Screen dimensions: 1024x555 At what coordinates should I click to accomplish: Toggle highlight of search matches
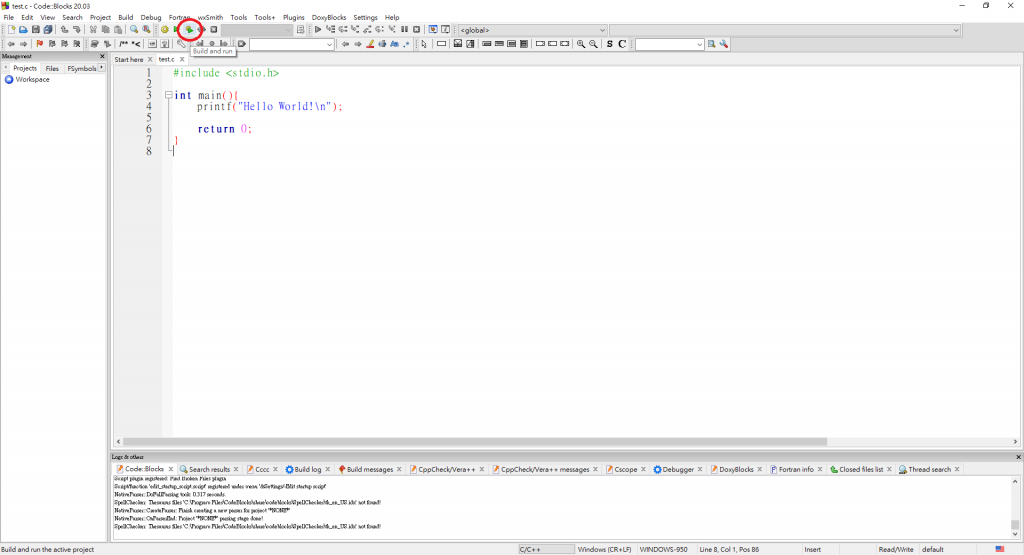[x=370, y=44]
